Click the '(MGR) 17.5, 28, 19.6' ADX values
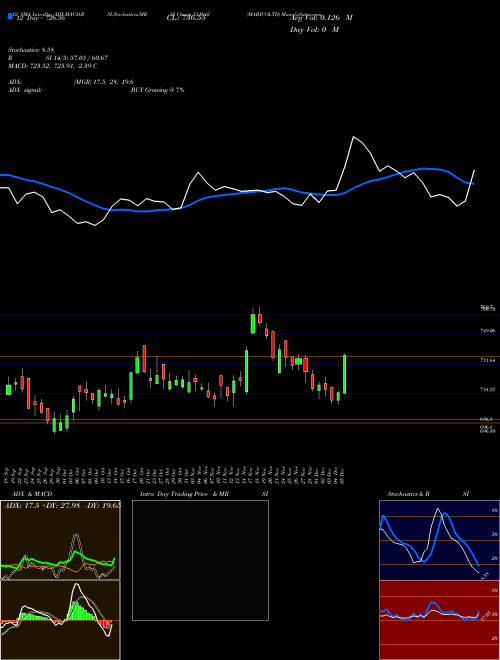Image resolution: width=500 pixels, height=660 pixels. [104, 82]
